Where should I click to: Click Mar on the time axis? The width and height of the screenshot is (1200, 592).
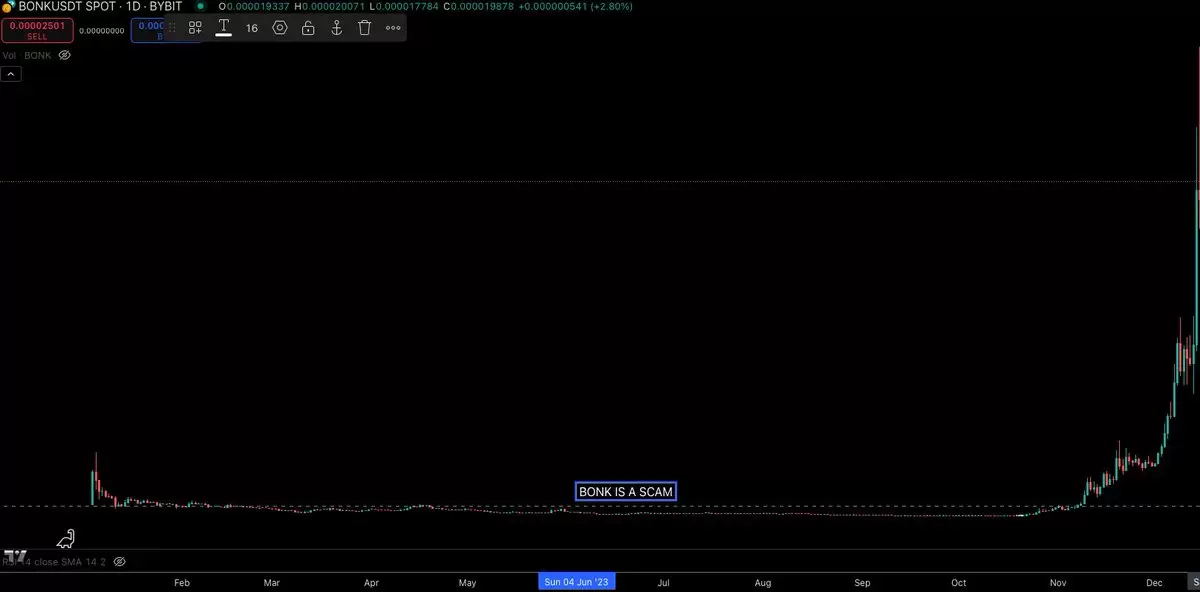click(272, 581)
